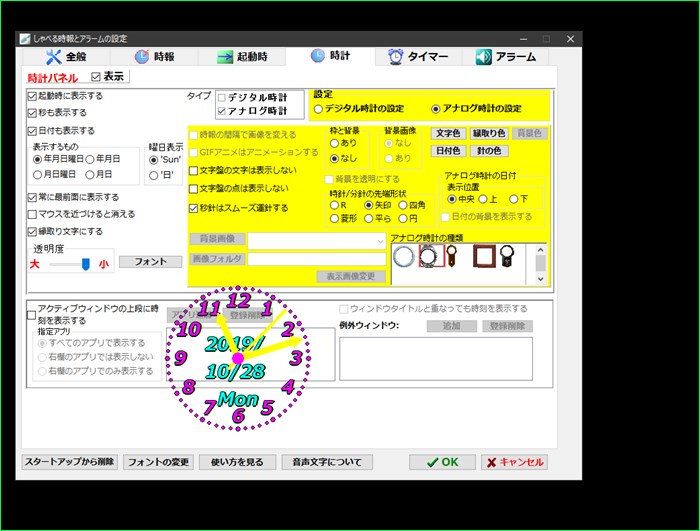This screenshot has width=700, height=531.
Task: Select the square brown frame clock thumbnail
Action: [484, 256]
